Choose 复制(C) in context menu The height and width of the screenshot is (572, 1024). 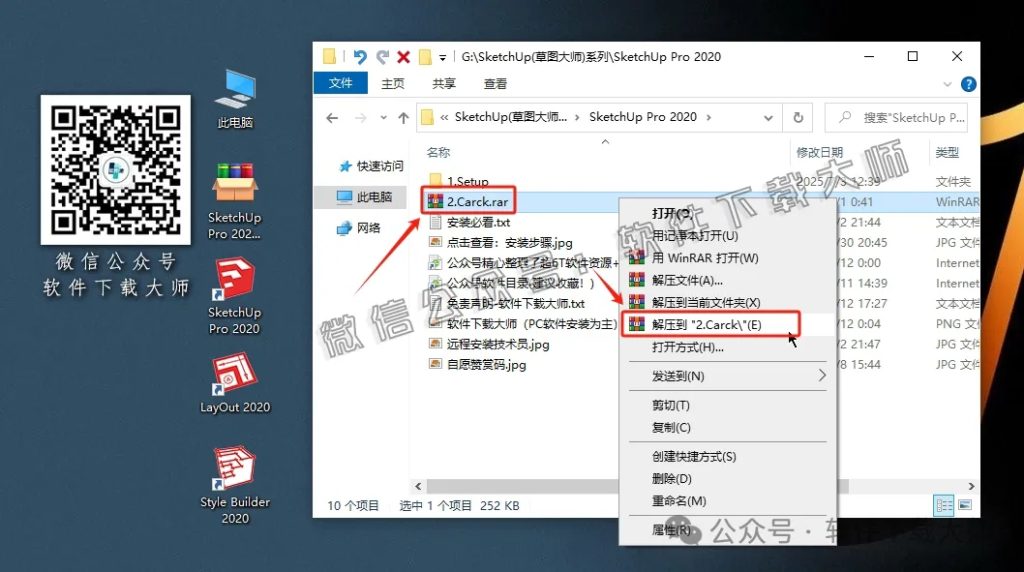point(728,427)
